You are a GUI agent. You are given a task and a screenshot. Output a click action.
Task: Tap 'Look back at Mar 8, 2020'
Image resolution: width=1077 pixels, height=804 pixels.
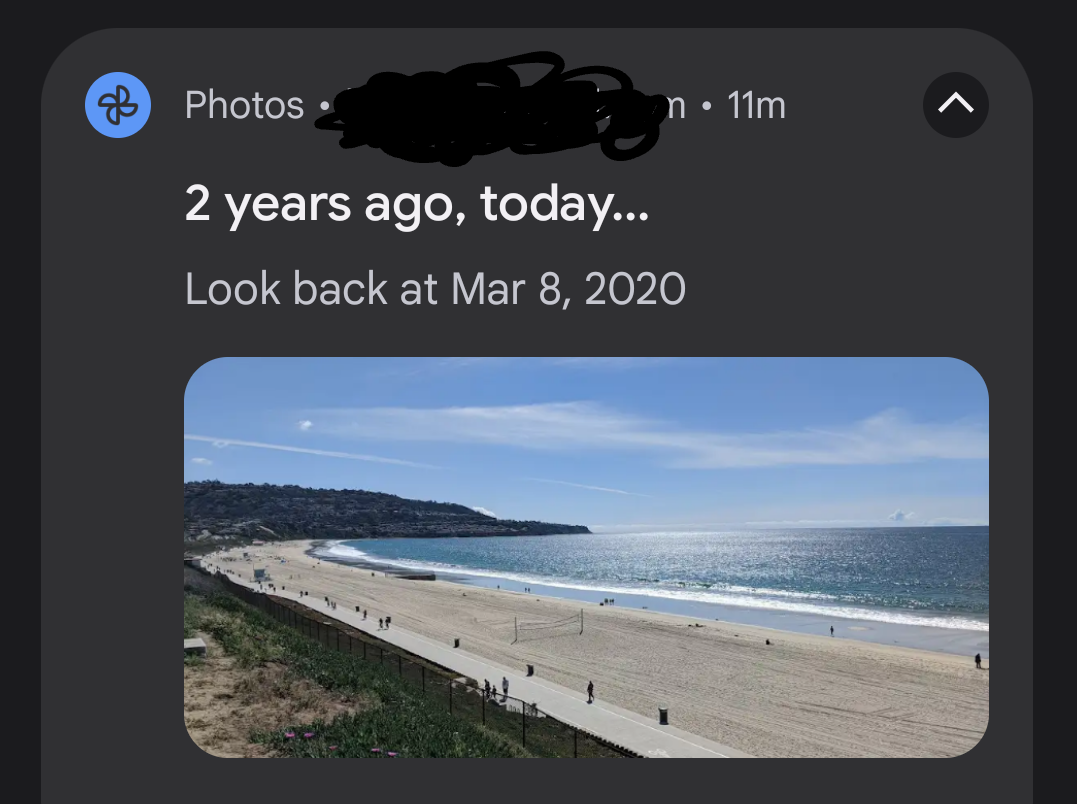click(433, 289)
